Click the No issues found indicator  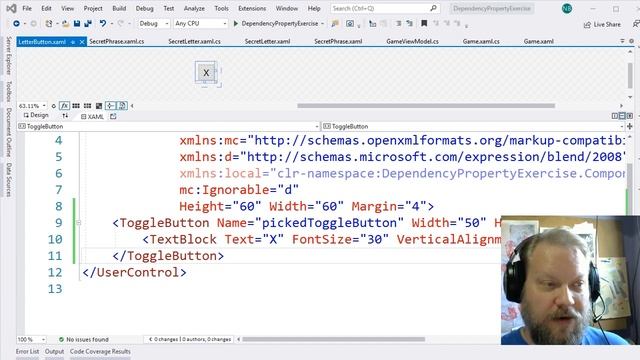coord(84,339)
